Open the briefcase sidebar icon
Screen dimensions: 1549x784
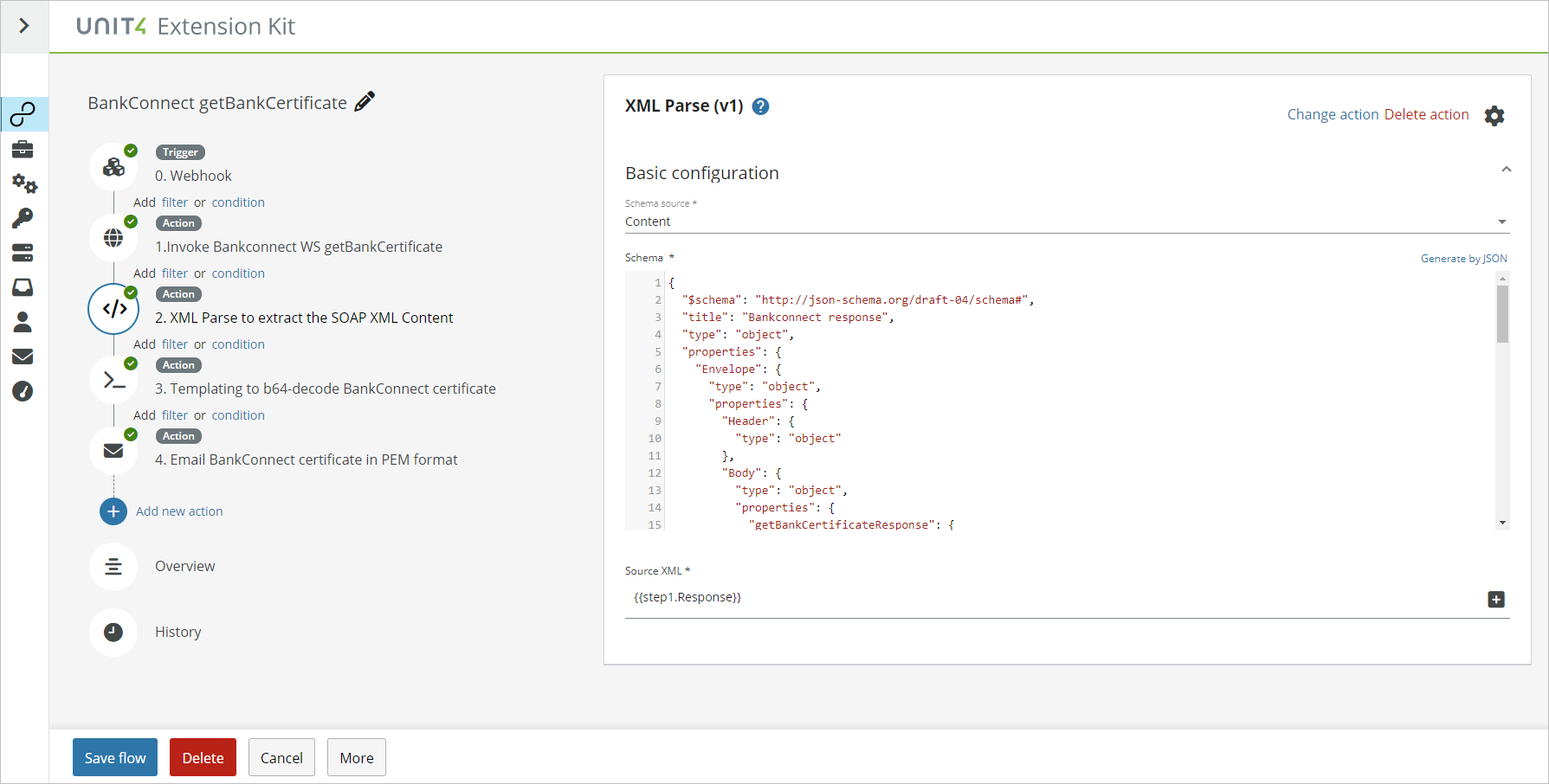coord(23,149)
